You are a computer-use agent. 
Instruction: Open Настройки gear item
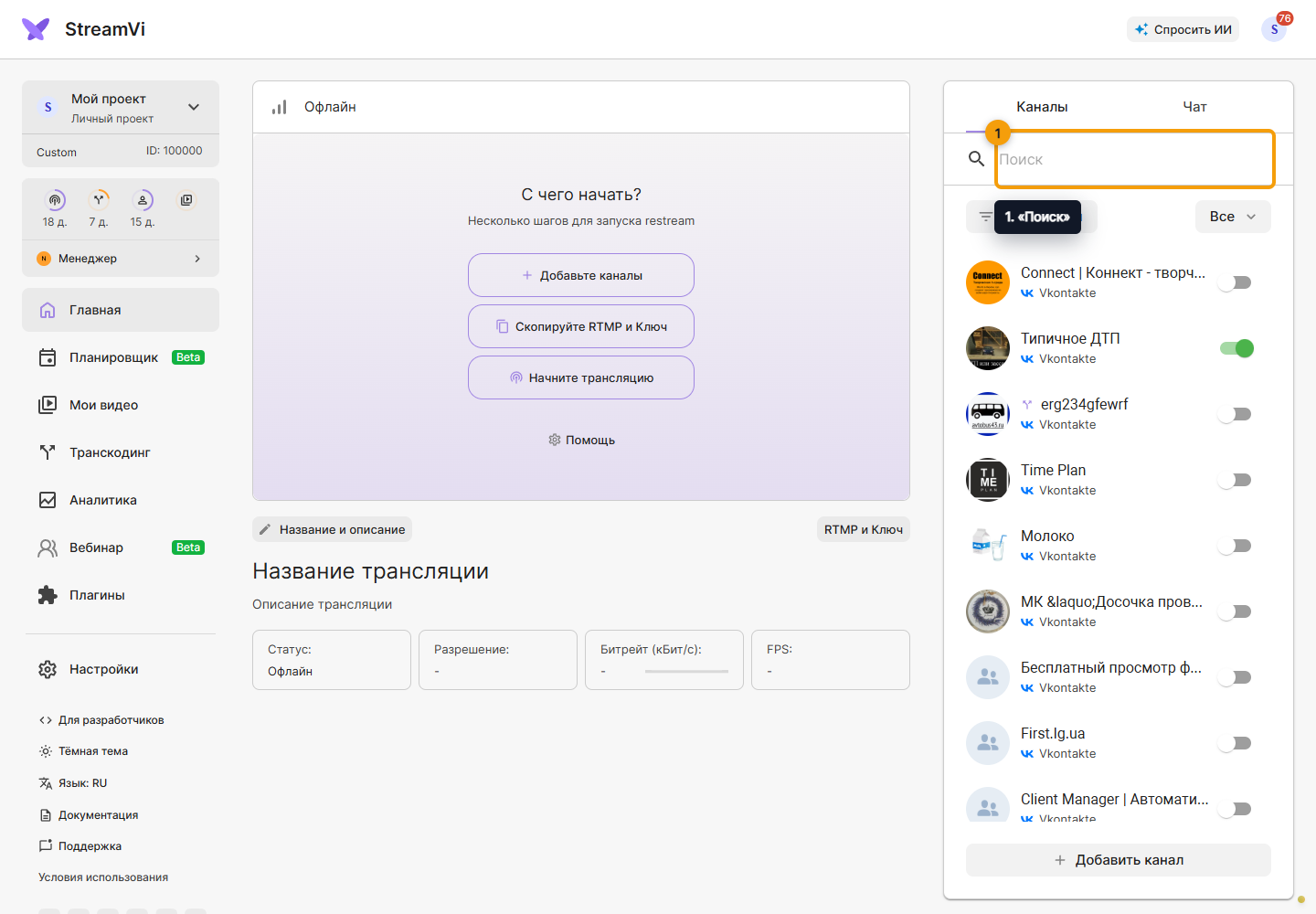click(x=121, y=669)
